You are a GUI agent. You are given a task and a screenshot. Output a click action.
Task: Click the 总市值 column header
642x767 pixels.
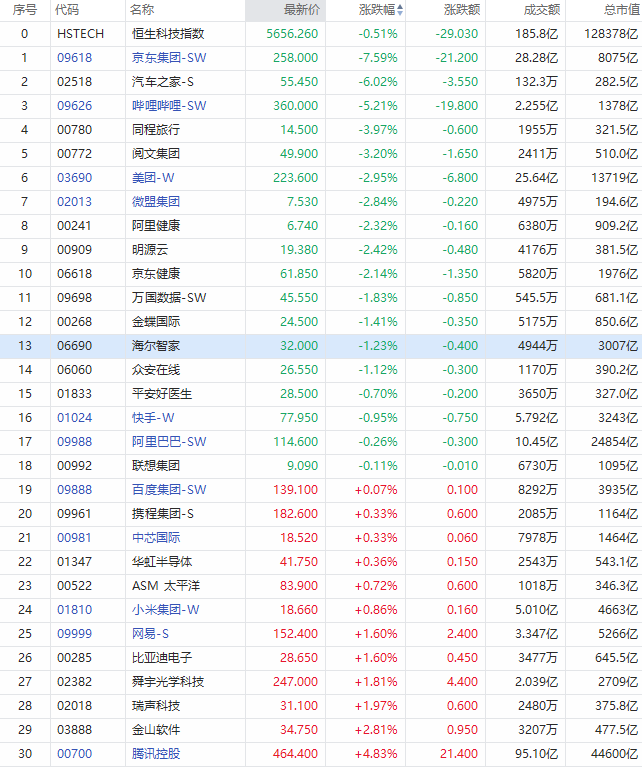621,10
